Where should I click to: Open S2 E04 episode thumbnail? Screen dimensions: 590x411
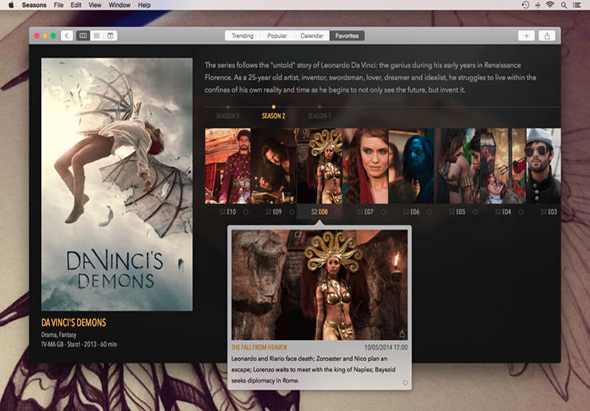pos(503,166)
